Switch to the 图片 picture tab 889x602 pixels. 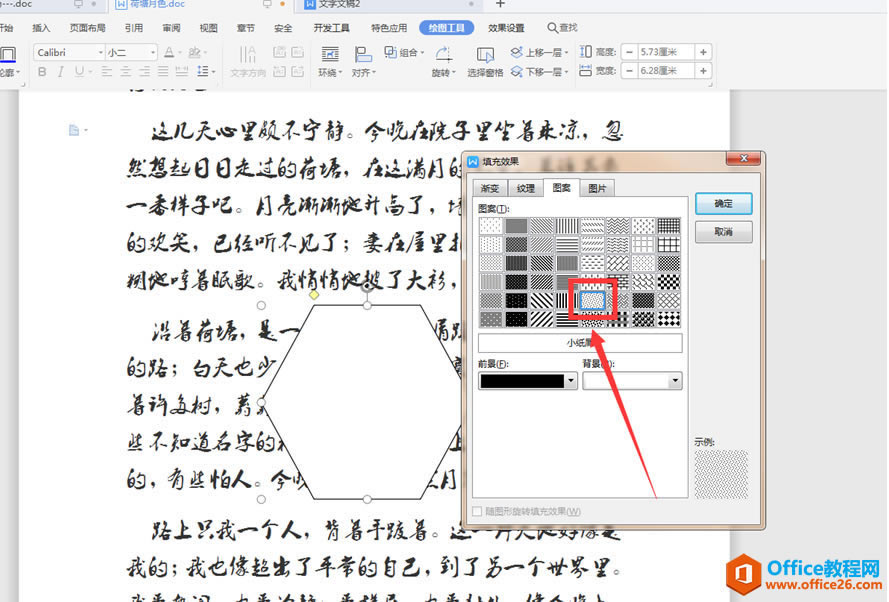point(597,188)
